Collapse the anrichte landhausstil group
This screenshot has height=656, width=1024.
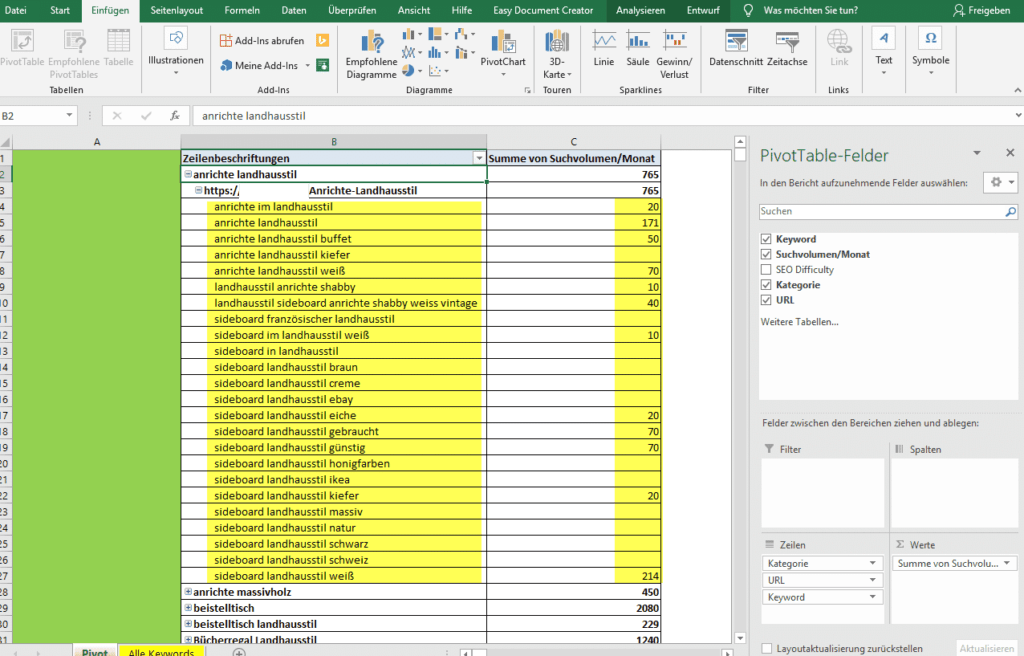188,174
